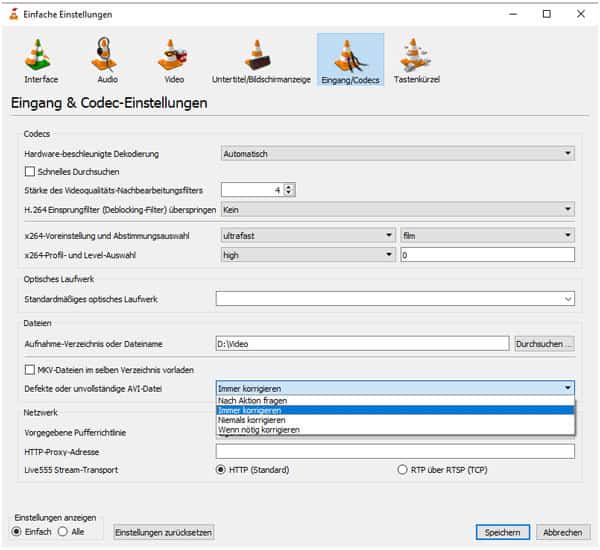
Task: Open Hardware-beschleunigte Dekodierung dropdown
Action: pyautogui.click(x=398, y=154)
